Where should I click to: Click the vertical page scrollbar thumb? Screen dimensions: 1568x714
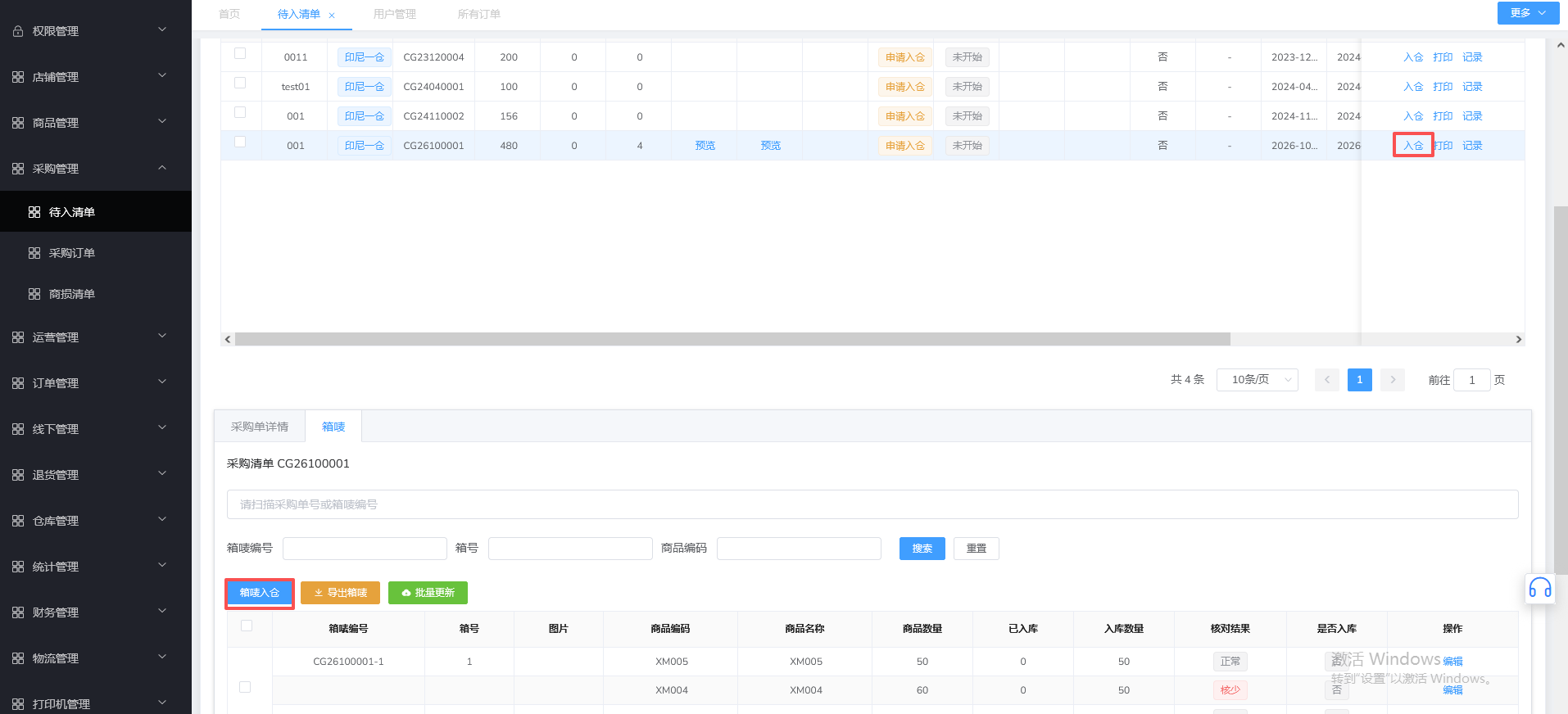(x=1561, y=389)
